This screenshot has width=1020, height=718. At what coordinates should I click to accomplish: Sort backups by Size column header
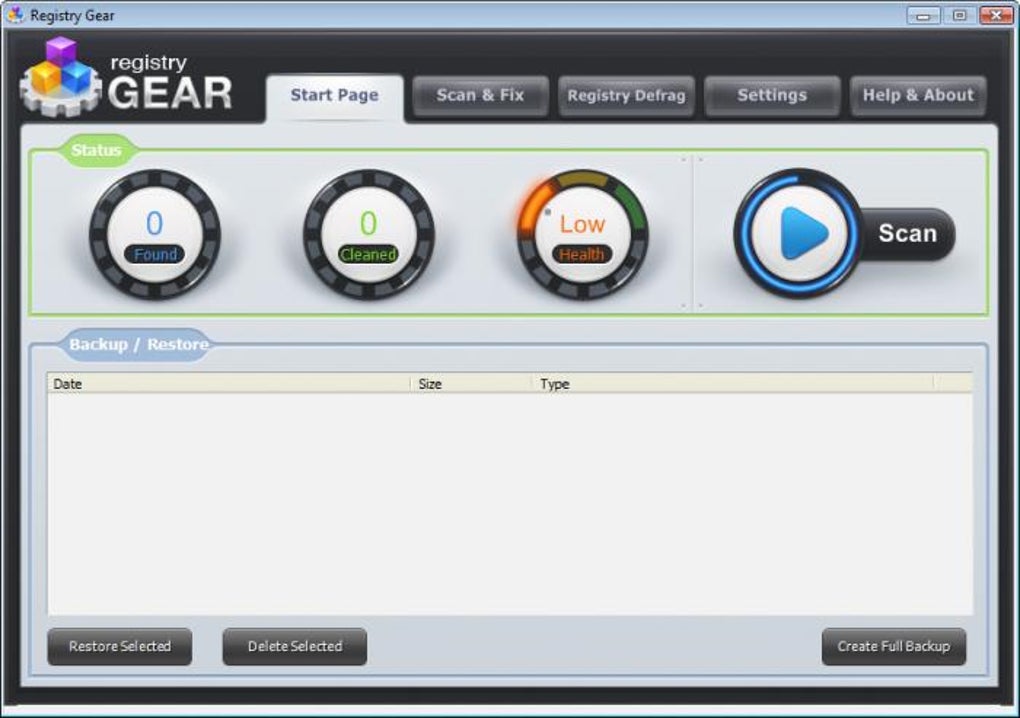tap(472, 384)
